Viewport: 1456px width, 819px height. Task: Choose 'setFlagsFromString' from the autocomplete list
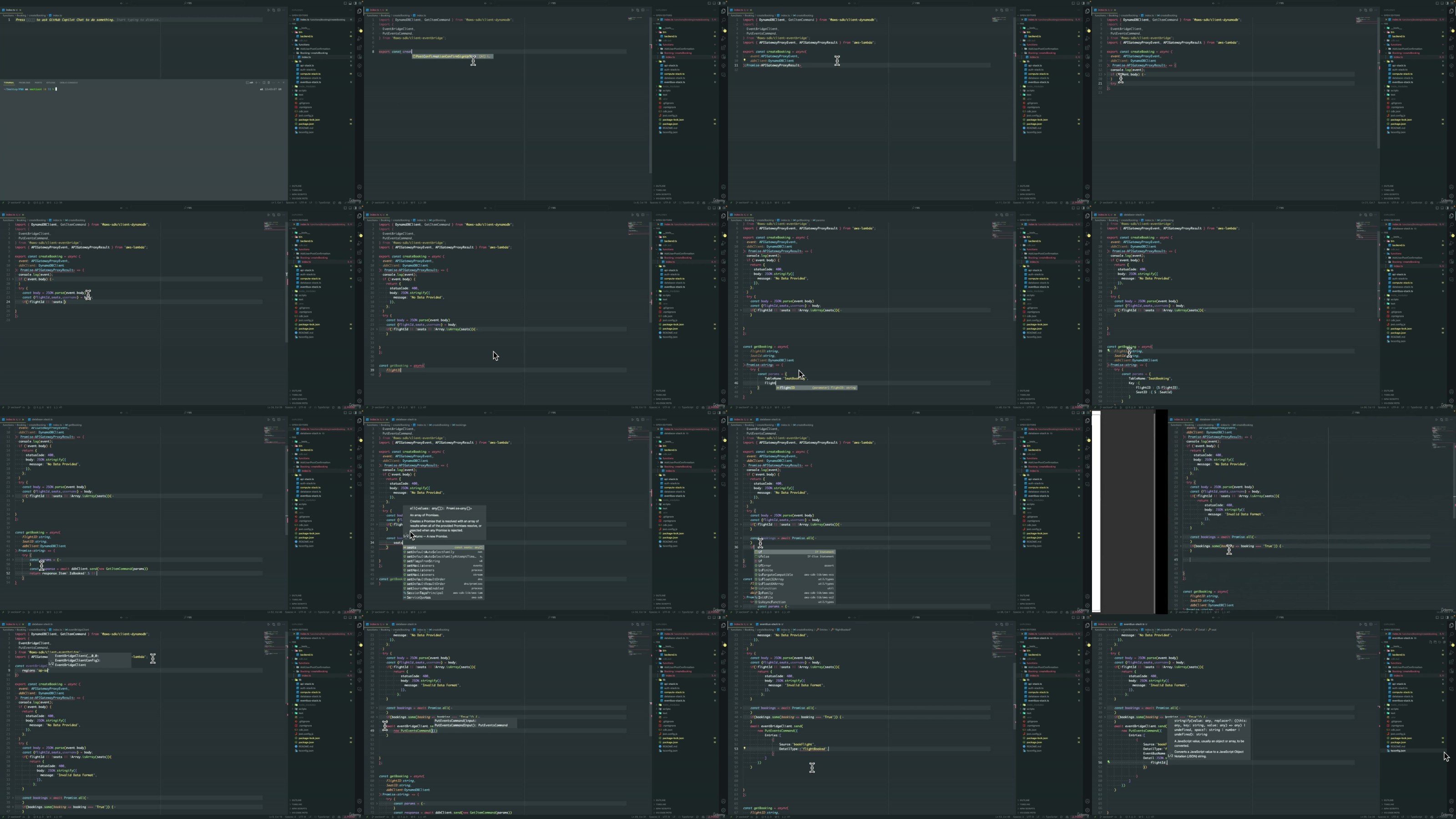coord(444,561)
